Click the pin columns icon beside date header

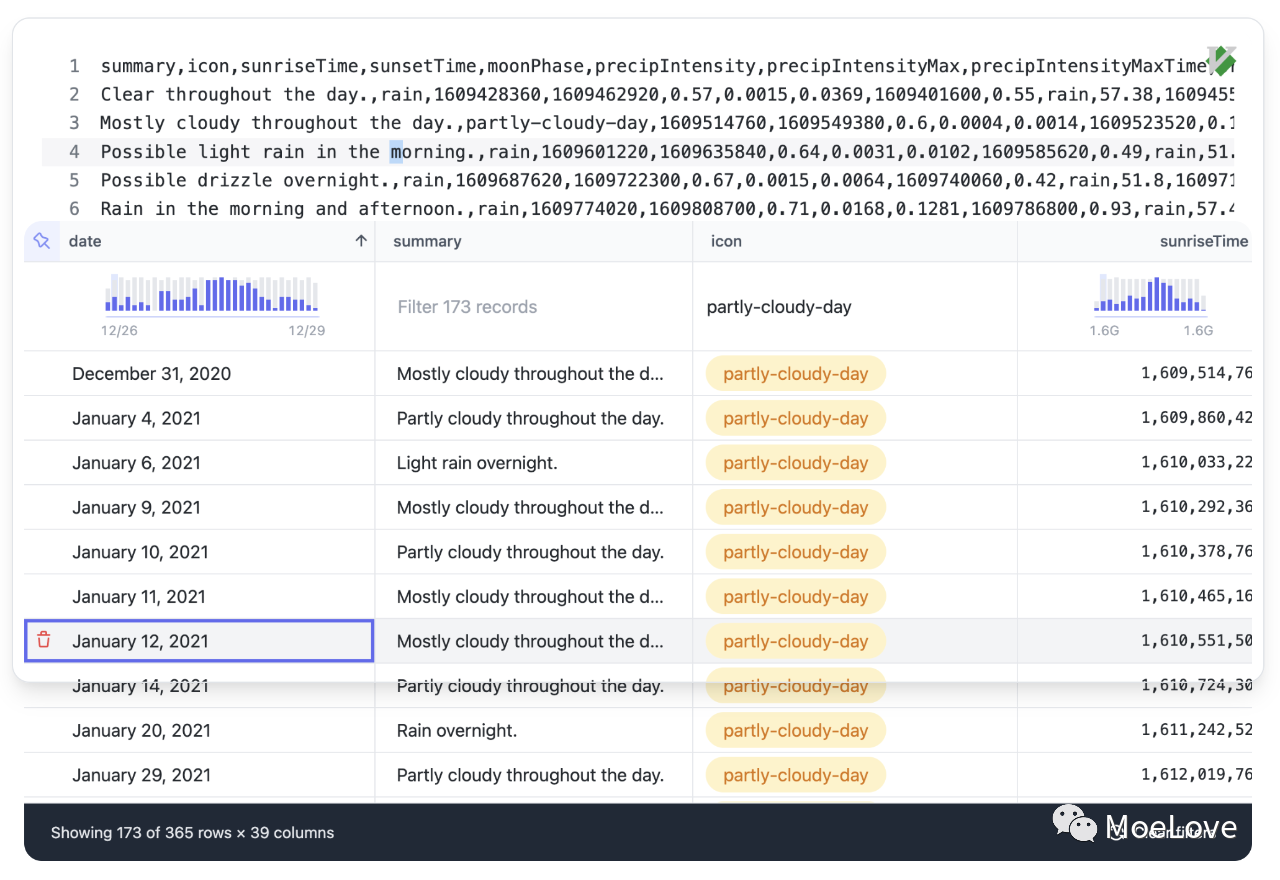[x=42, y=241]
